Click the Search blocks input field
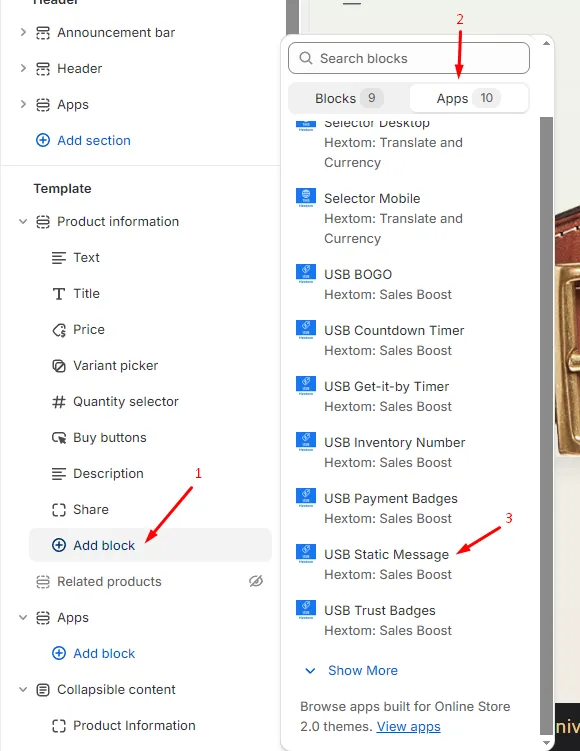Screen dimensions: 580x751 click(x=409, y=58)
